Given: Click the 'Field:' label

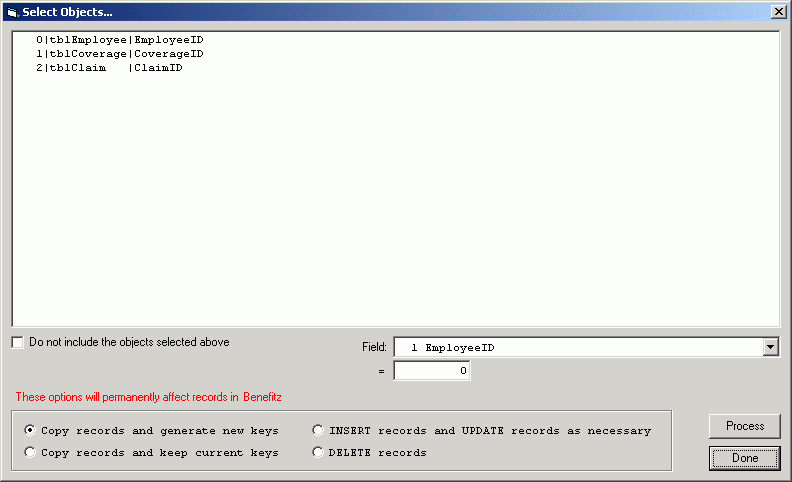Looking at the screenshot, I should tap(373, 347).
